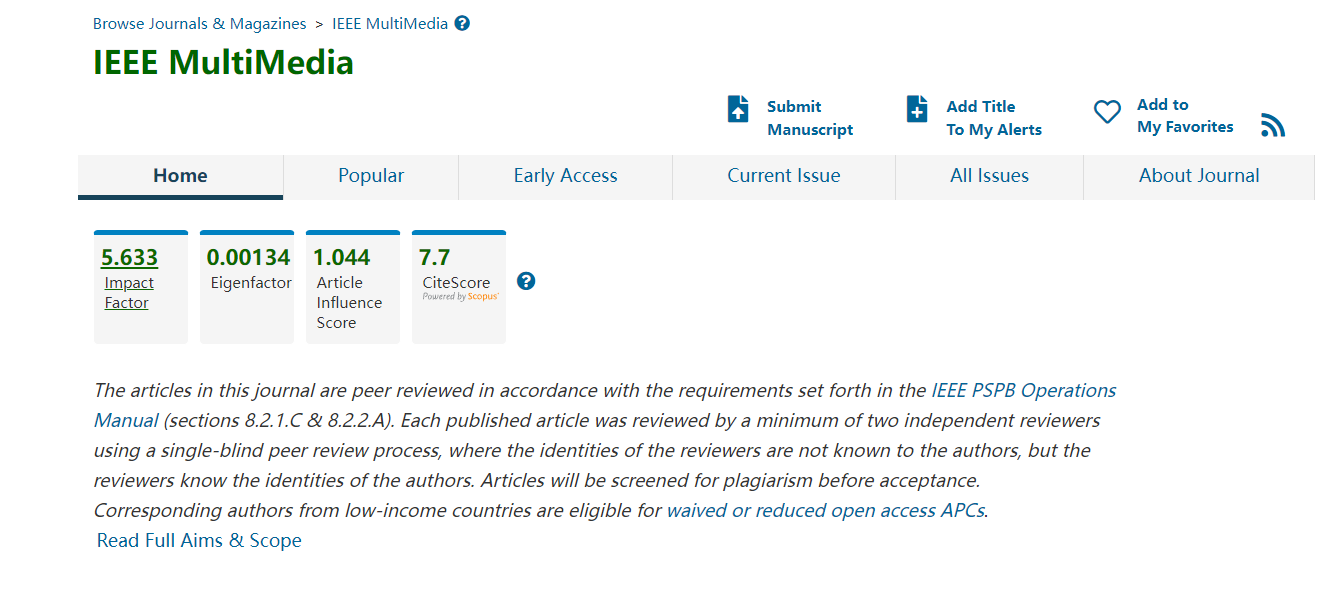
Task: Click the heart favorites icon
Action: point(1107,112)
